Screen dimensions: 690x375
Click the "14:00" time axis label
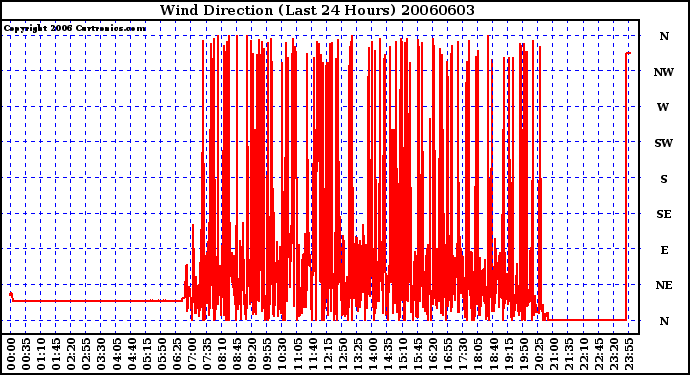[x=373, y=354]
